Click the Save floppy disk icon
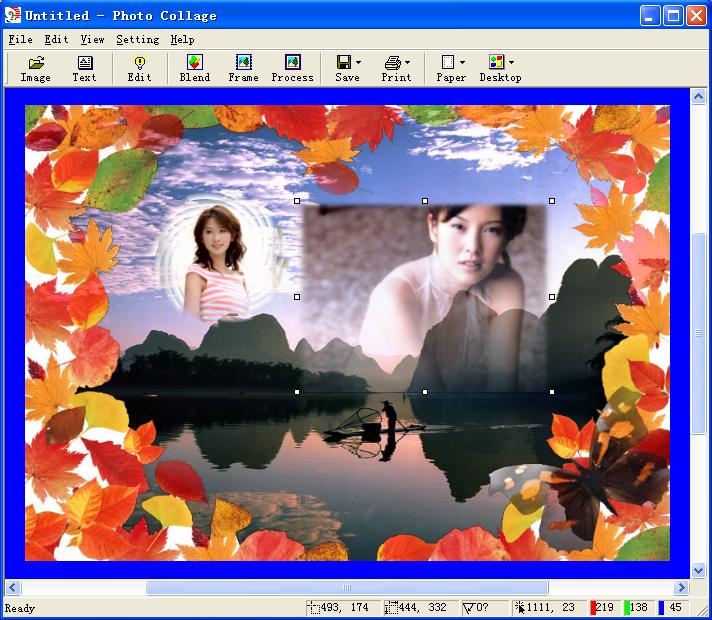The height and width of the screenshot is (620, 712). [344, 62]
